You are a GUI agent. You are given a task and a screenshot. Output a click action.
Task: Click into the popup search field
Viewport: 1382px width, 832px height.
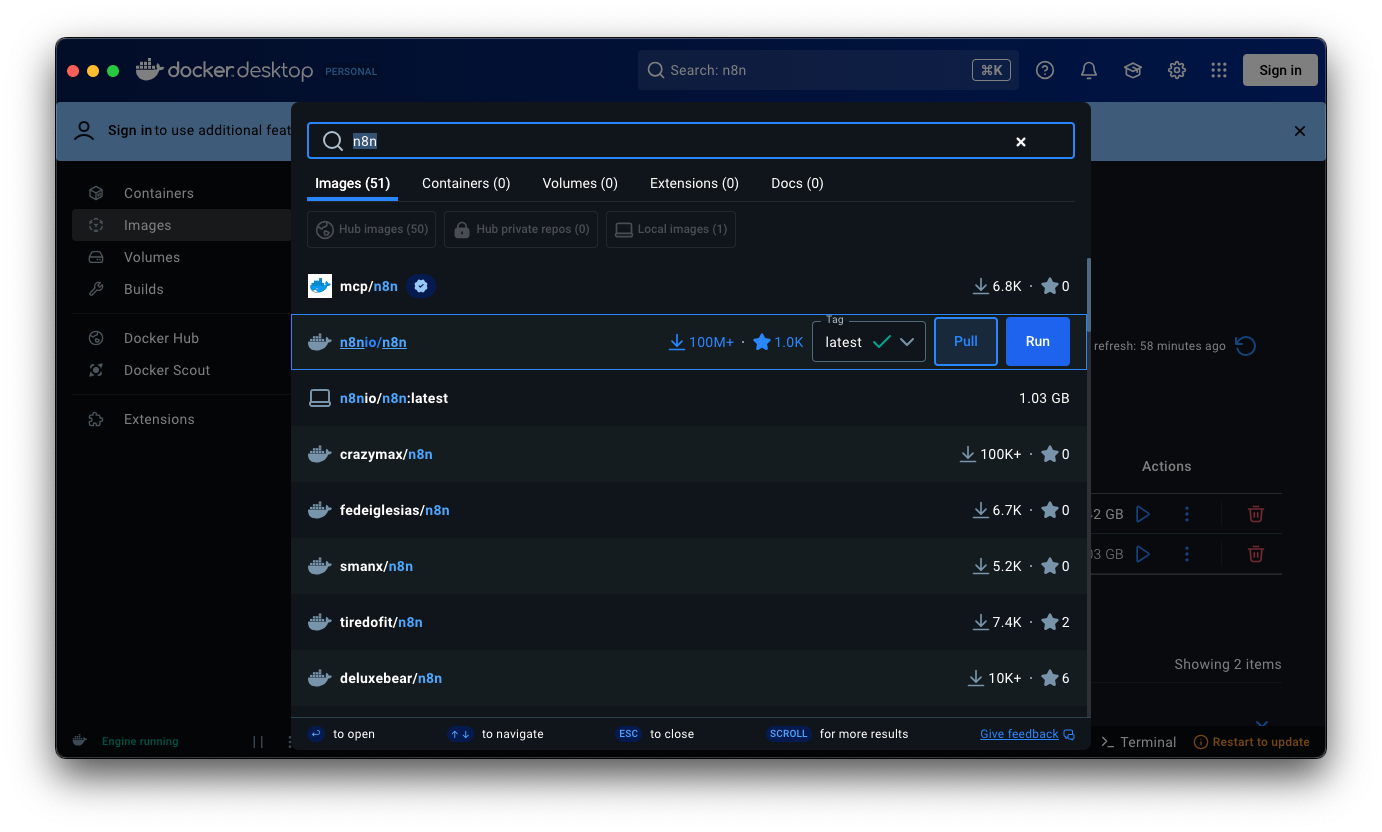[x=691, y=141]
